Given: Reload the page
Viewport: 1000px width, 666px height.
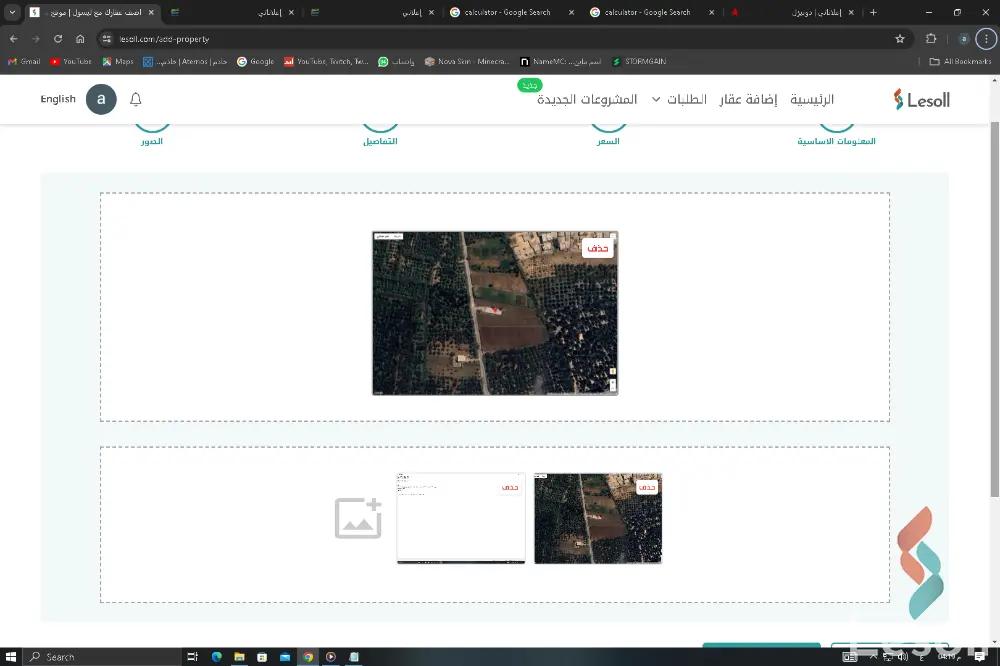Looking at the screenshot, I should 58,39.
